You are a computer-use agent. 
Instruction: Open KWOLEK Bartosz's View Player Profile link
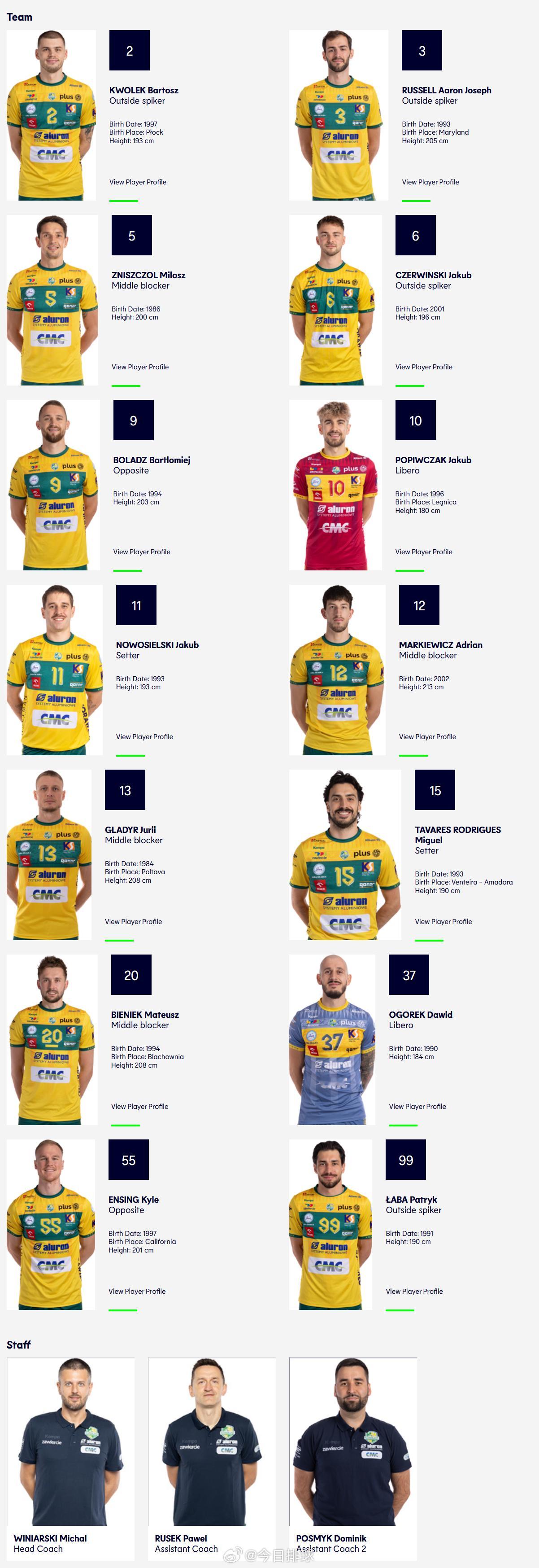[138, 182]
